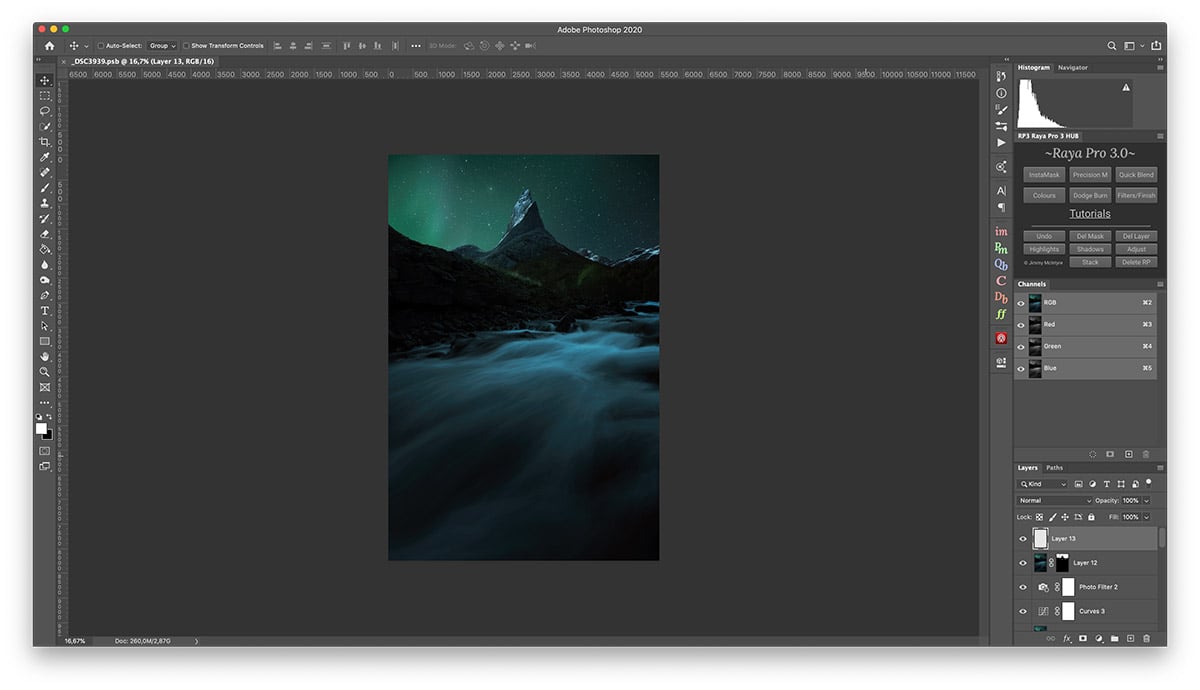The width and height of the screenshot is (1200, 690).
Task: Expand the layer Opacity dropdown arrow
Action: 1146,500
